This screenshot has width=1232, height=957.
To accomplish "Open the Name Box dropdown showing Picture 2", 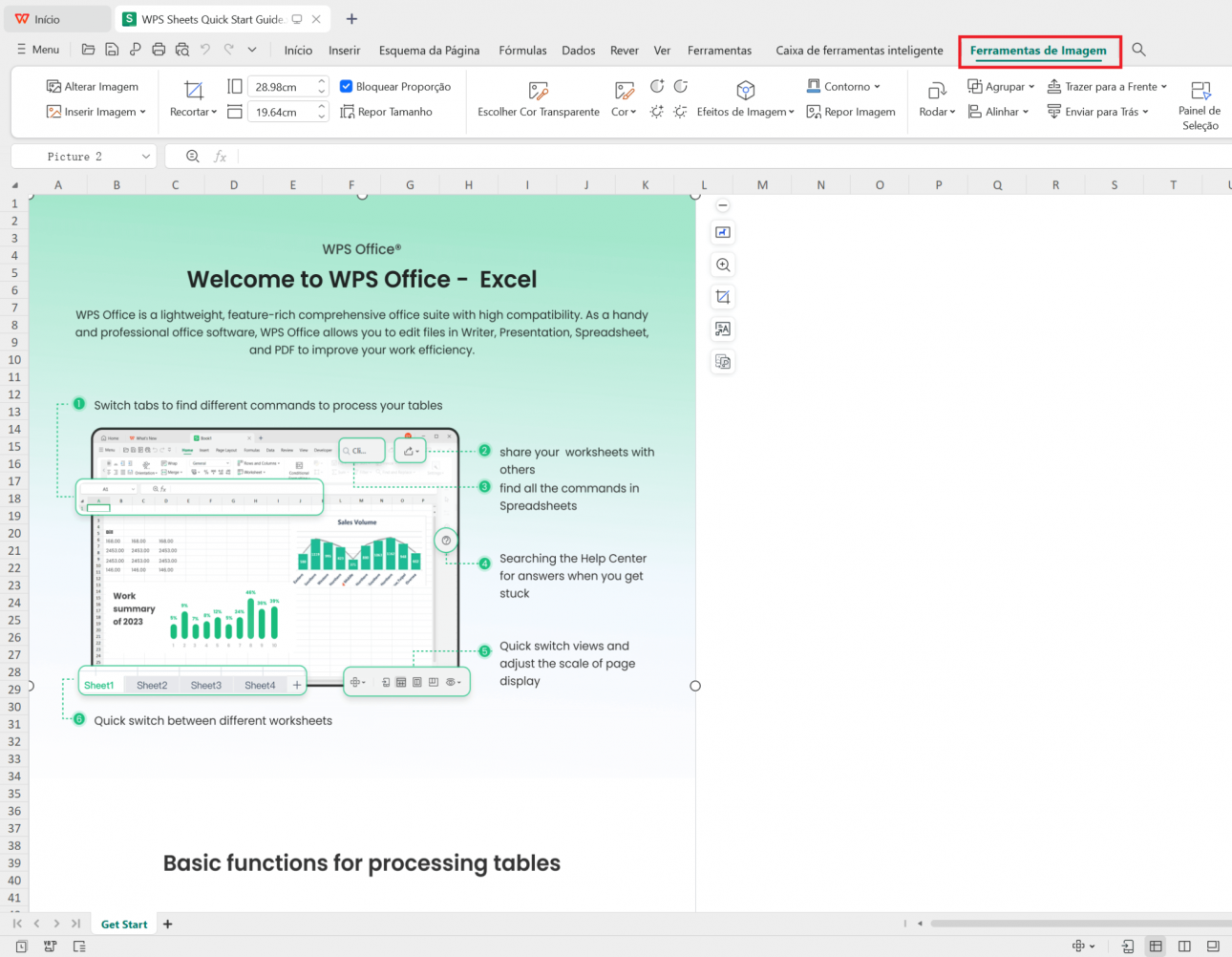I will 146,157.
